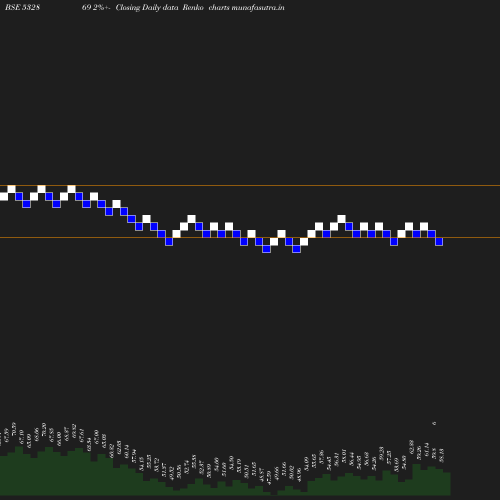Image resolution: width=500 pixels, height=500 pixels.
Task: Click the 'munafasutra.in' text in header
Action: pos(258,7)
